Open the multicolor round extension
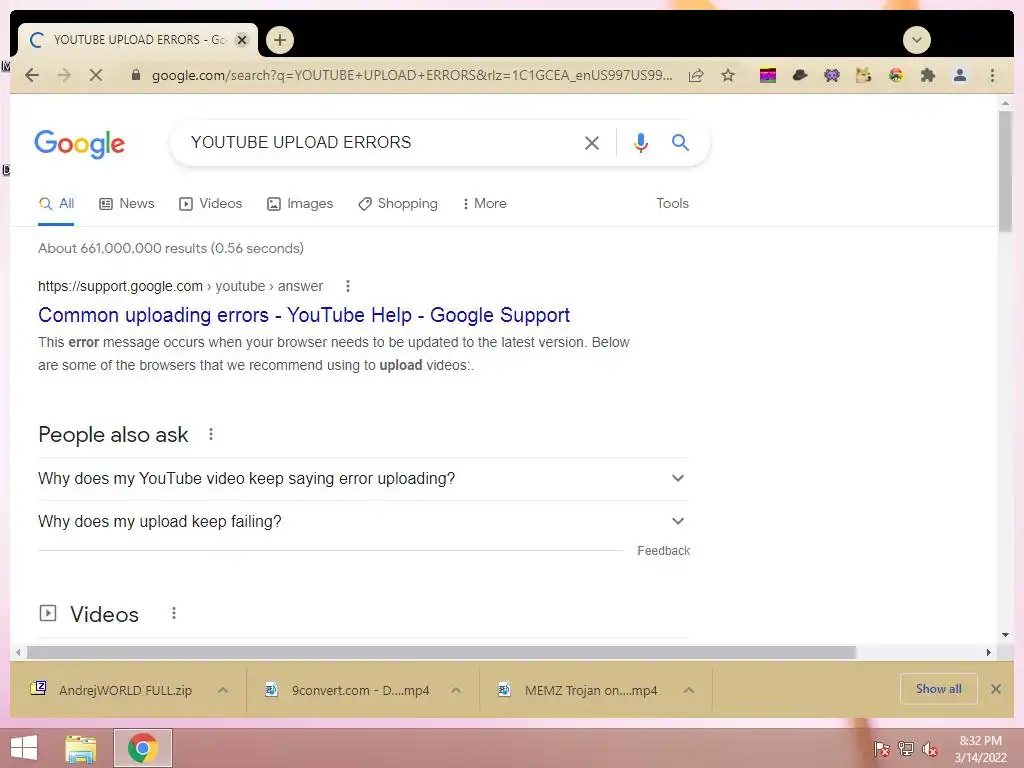Screen dimensions: 1024x768 pyautogui.click(x=896, y=75)
